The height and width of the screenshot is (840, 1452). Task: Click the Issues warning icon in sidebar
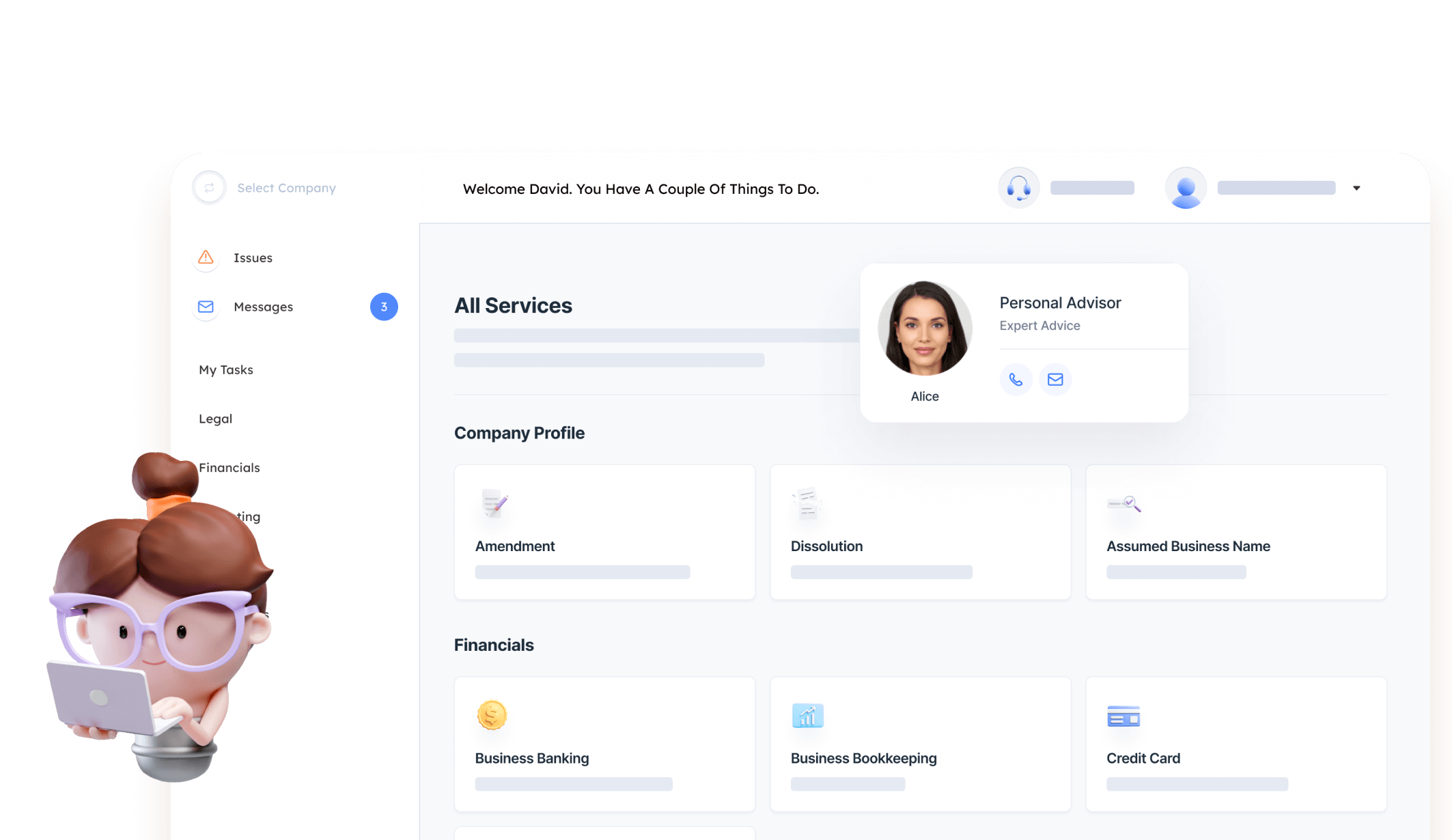(x=204, y=257)
